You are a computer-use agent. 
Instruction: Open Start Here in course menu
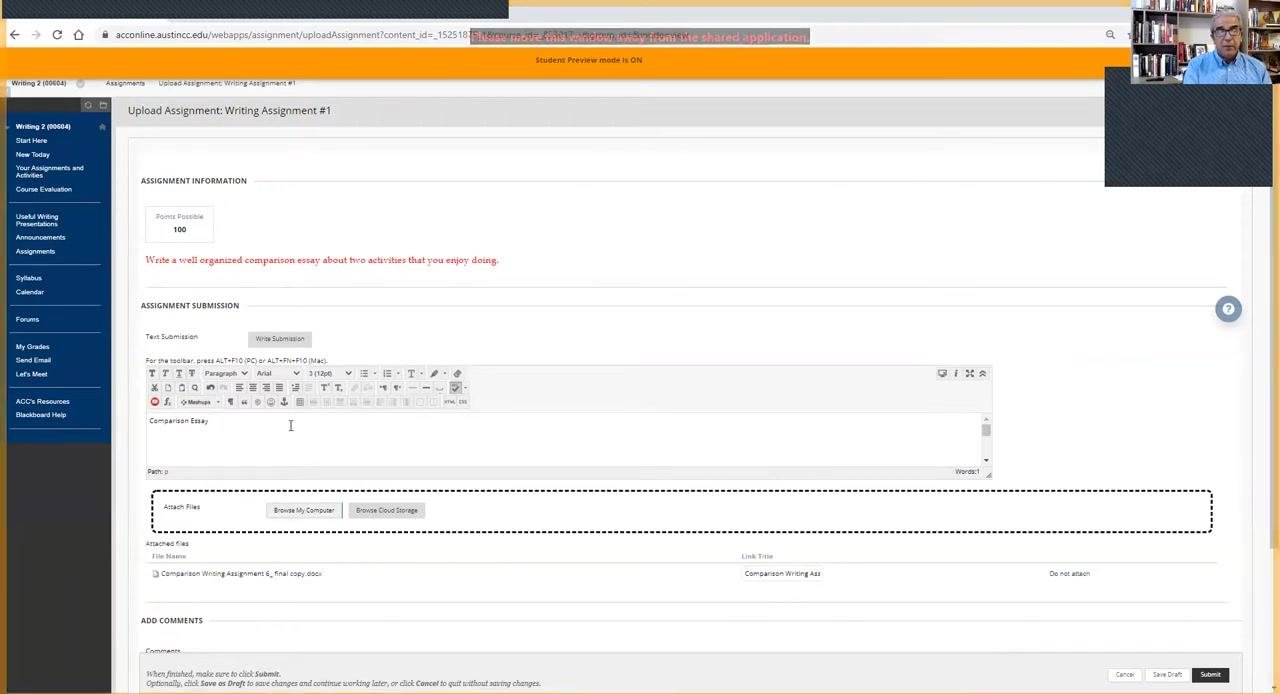[x=31, y=141]
